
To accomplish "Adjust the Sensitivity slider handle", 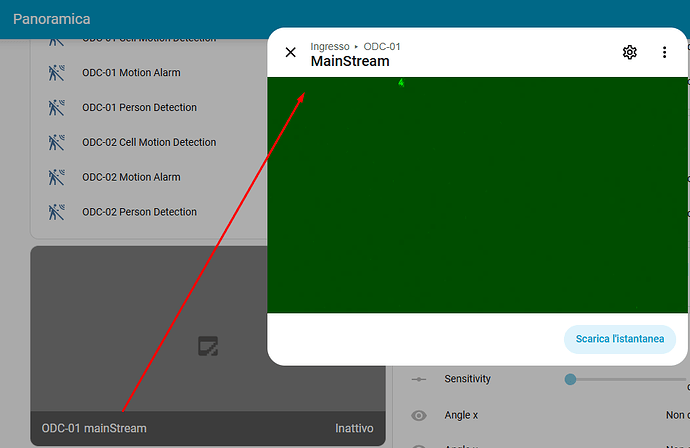I will [x=570, y=379].
